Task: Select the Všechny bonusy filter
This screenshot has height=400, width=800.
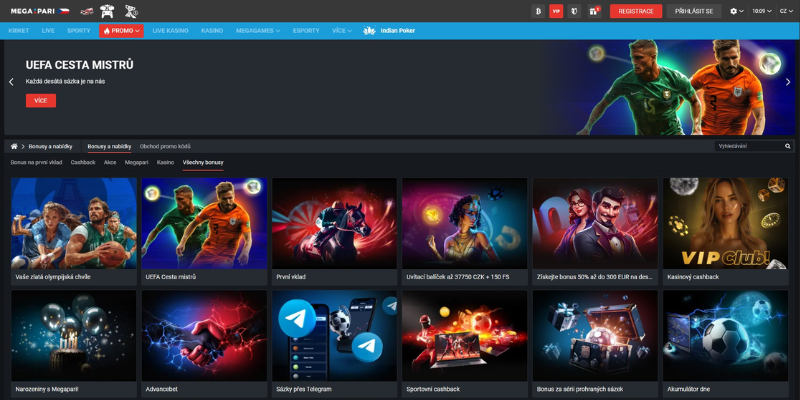Action: [x=203, y=162]
